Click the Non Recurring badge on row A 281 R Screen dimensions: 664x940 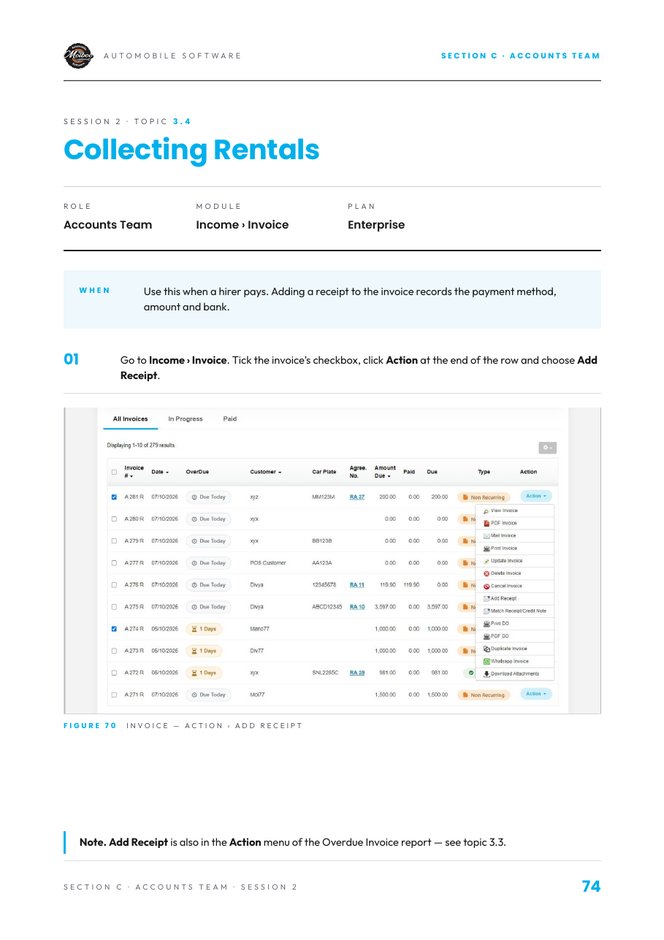[484, 497]
